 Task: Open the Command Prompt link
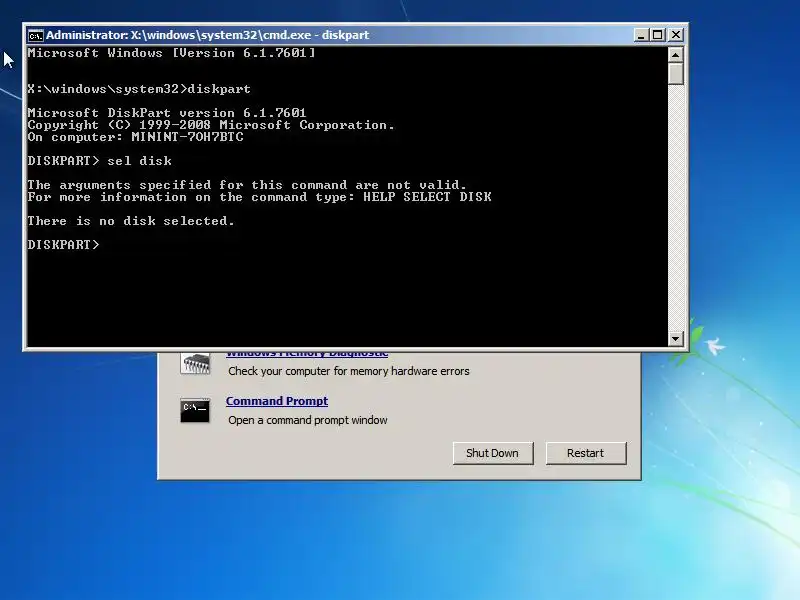pyautogui.click(x=277, y=401)
